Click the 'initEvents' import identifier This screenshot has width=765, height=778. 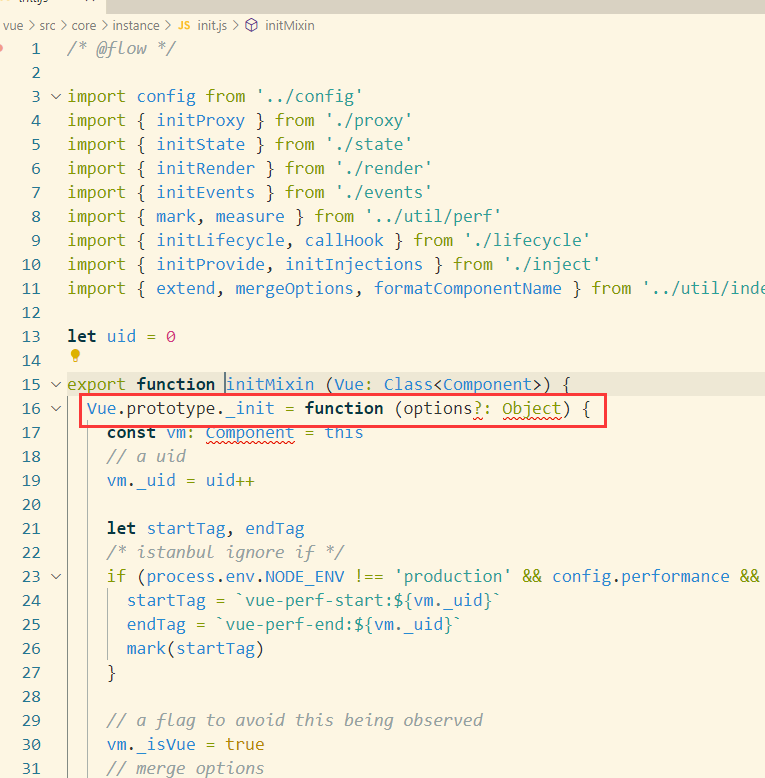(205, 193)
